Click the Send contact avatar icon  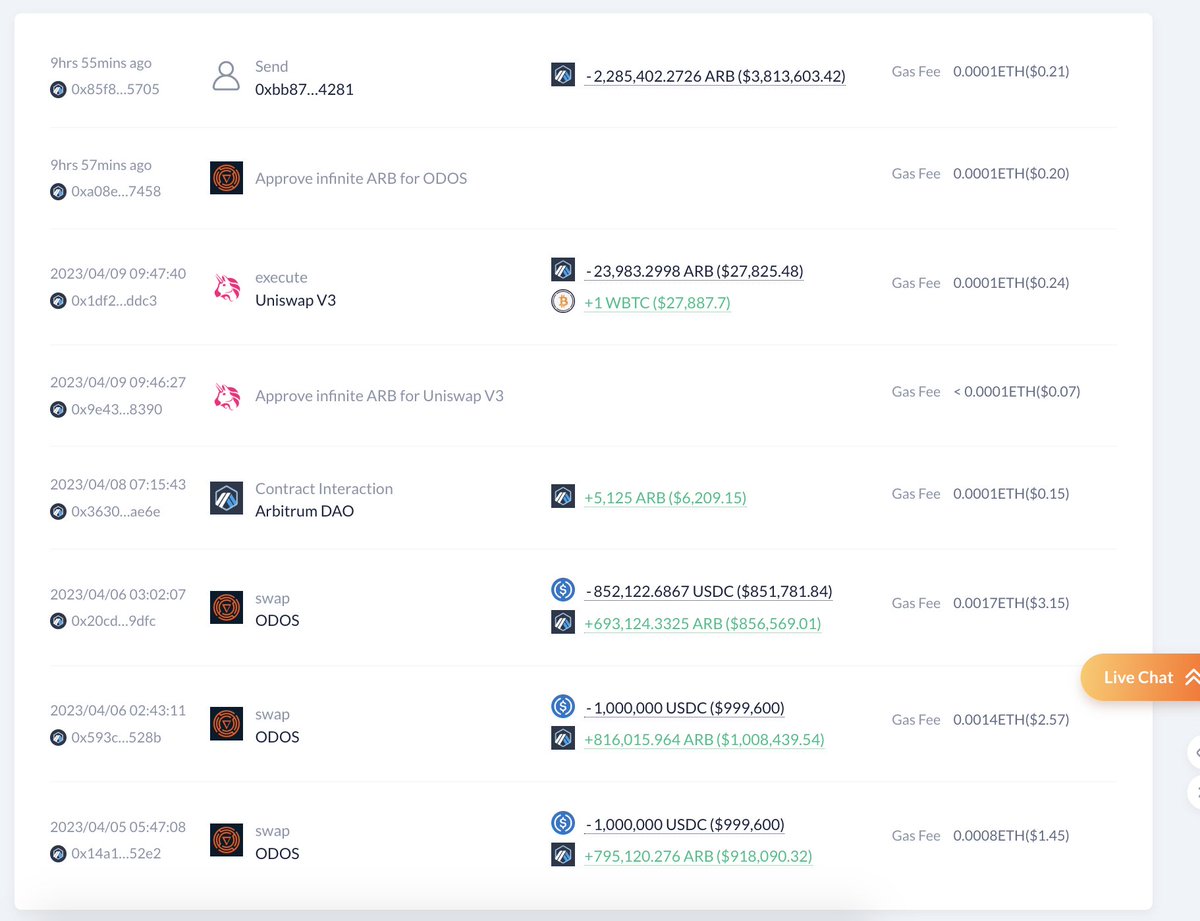click(x=227, y=74)
